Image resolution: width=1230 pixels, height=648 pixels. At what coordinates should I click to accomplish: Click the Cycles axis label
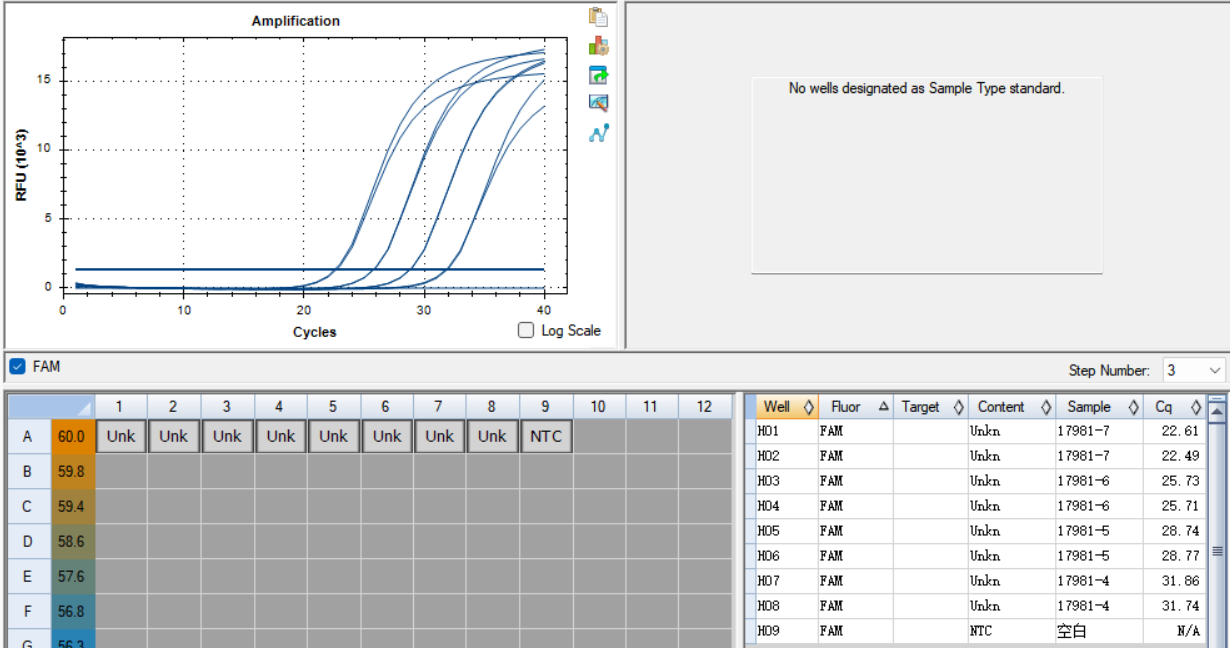315,332
